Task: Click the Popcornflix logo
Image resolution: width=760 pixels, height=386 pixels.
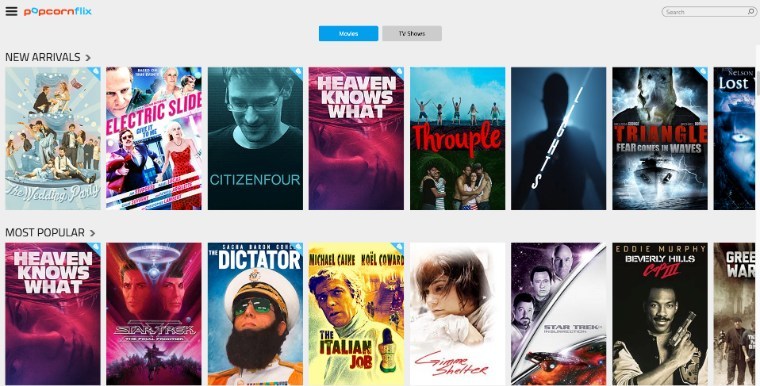Action: (x=58, y=12)
